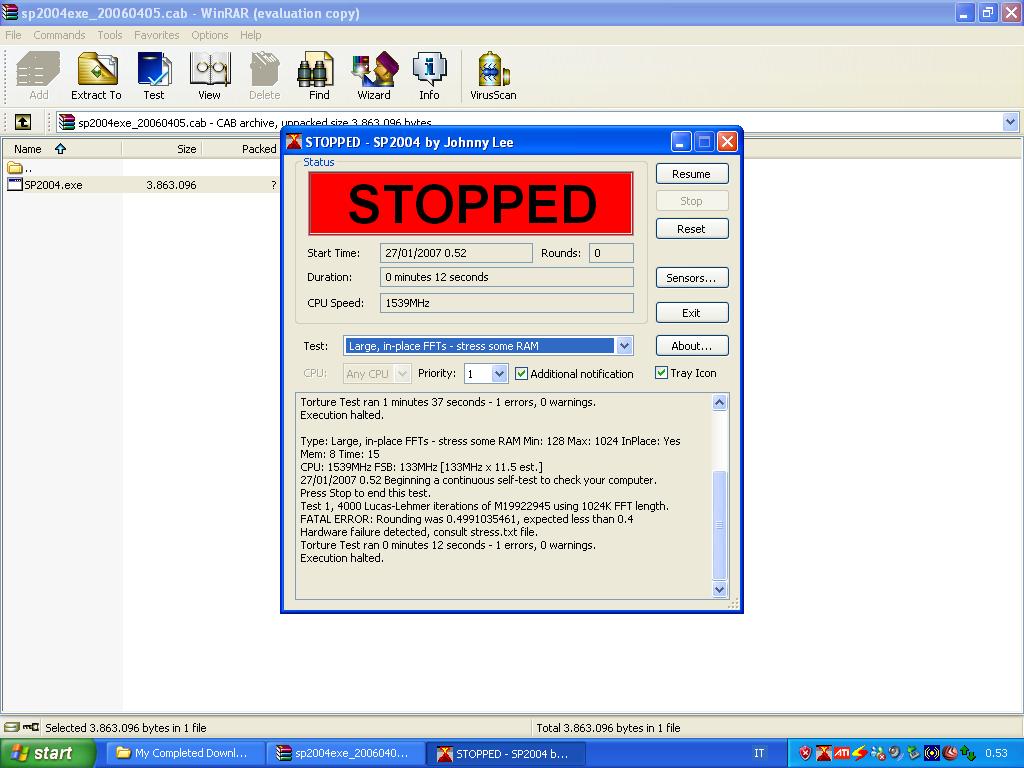Open the Test type dropdown
1024x768 pixels.
(x=624, y=345)
